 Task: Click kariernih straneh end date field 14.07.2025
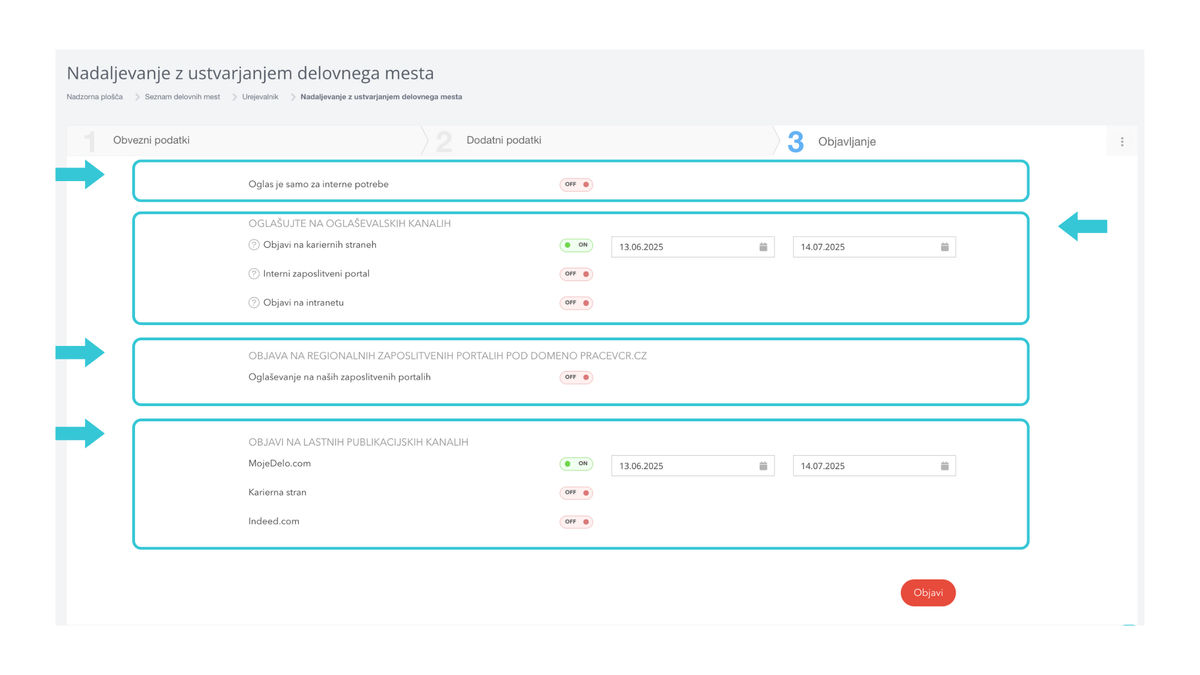pos(874,246)
